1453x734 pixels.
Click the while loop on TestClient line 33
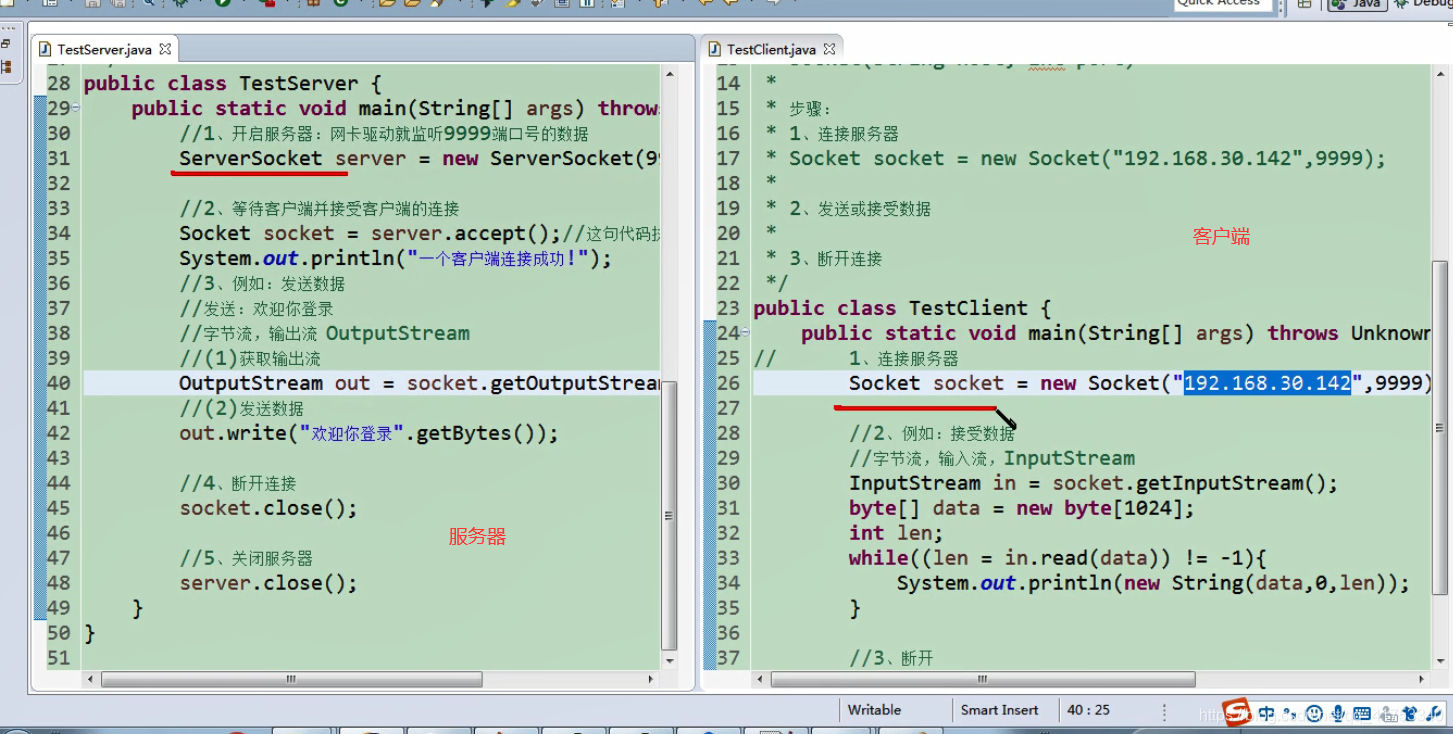[x=1058, y=558]
